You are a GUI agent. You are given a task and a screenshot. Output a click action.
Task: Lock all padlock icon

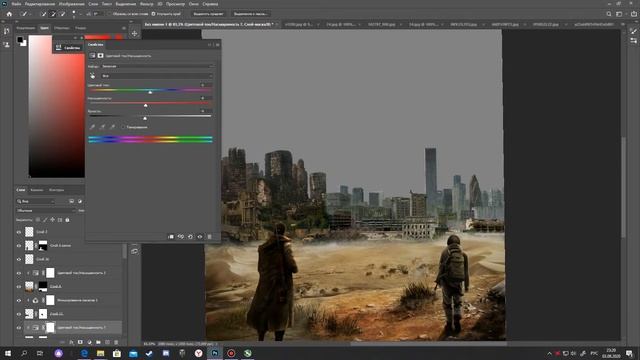tap(67, 220)
